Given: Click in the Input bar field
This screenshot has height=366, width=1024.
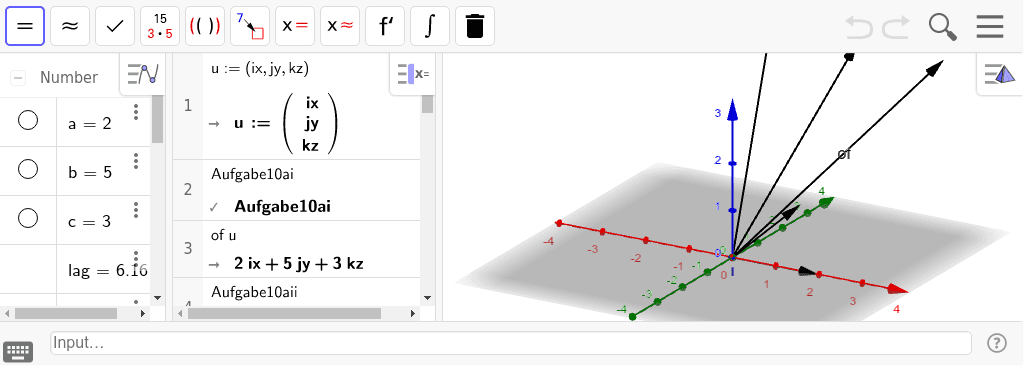Looking at the screenshot, I should 511,342.
